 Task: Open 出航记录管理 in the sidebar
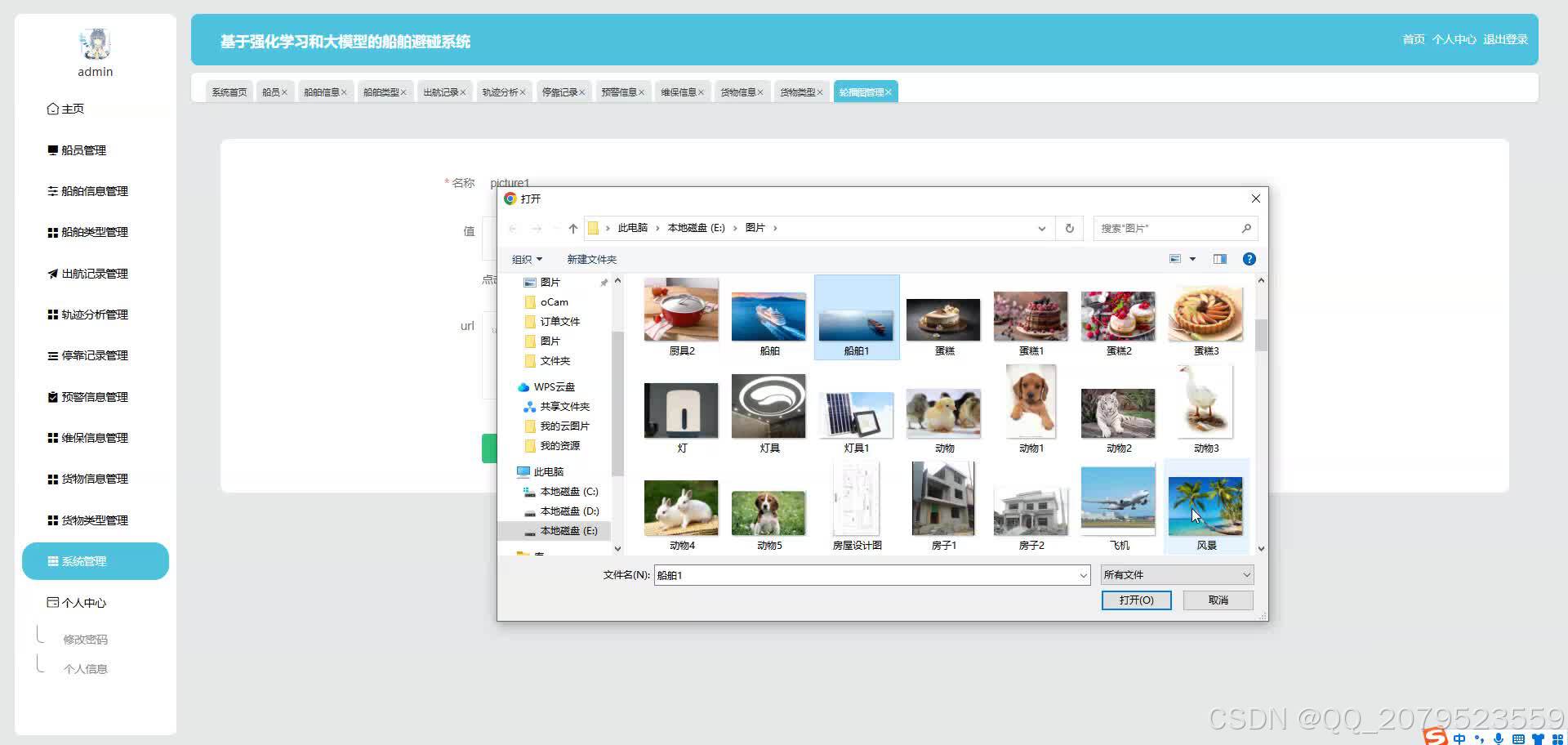click(88, 274)
